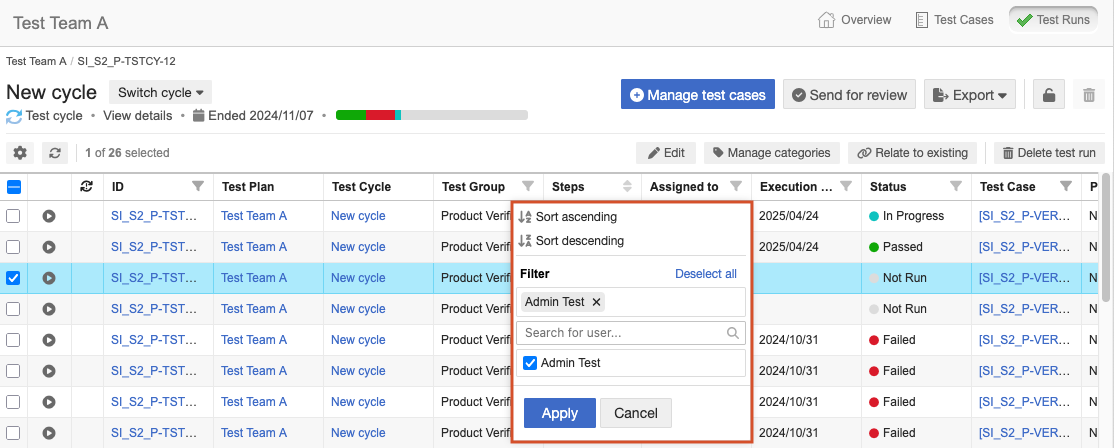Click Delete test run button
This screenshot has height=448, width=1114.
tap(1049, 153)
